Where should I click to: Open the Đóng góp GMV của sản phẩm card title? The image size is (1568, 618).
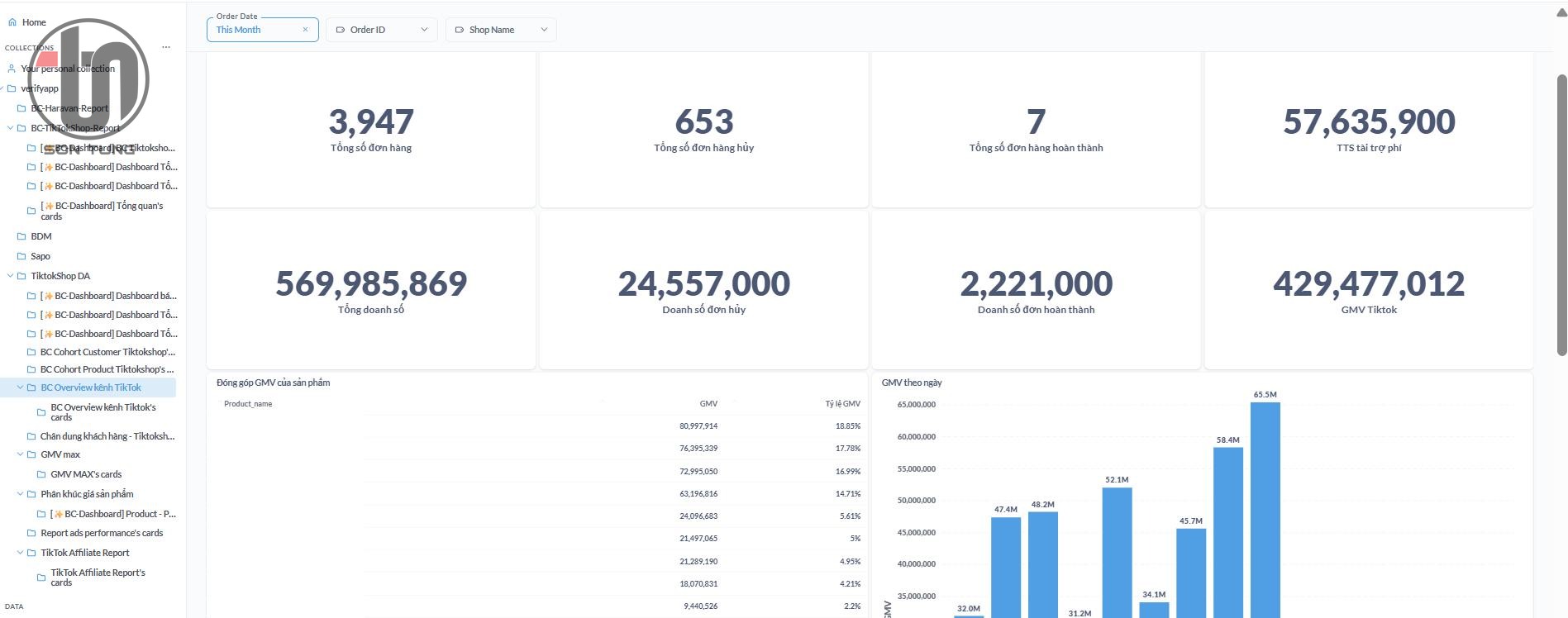[x=273, y=383]
